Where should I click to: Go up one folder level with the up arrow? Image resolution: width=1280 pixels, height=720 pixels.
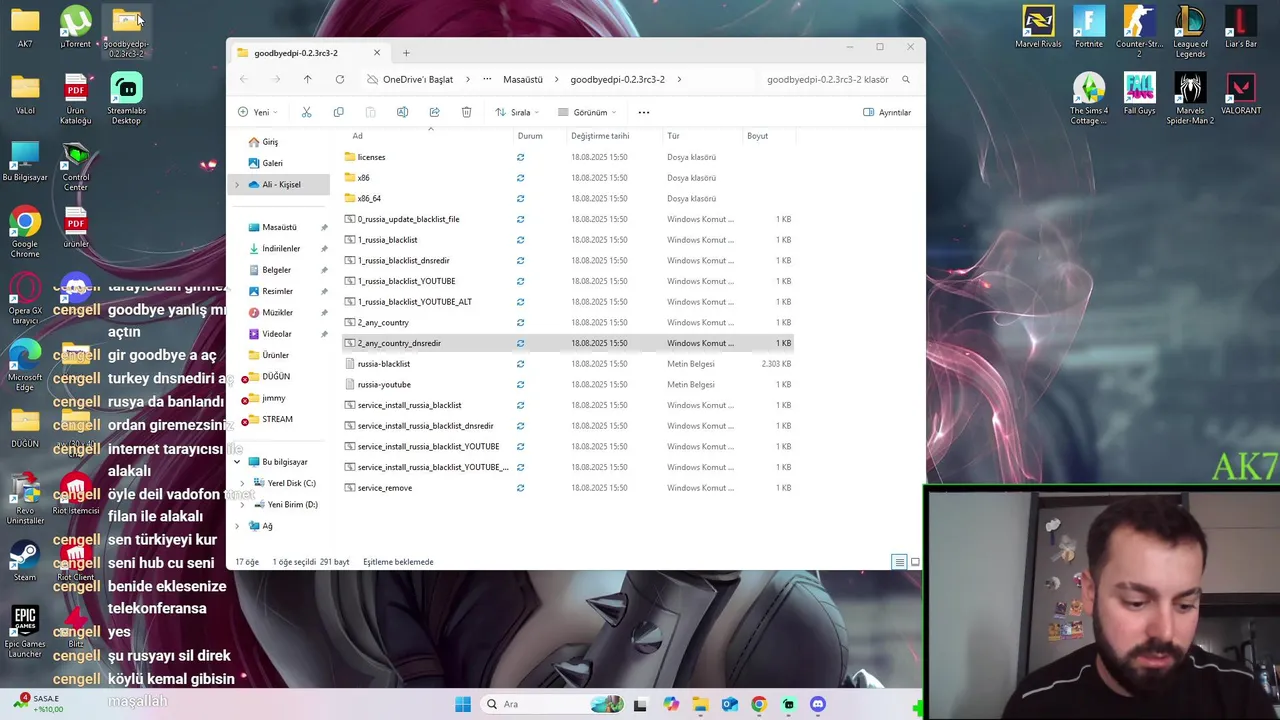coord(307,79)
